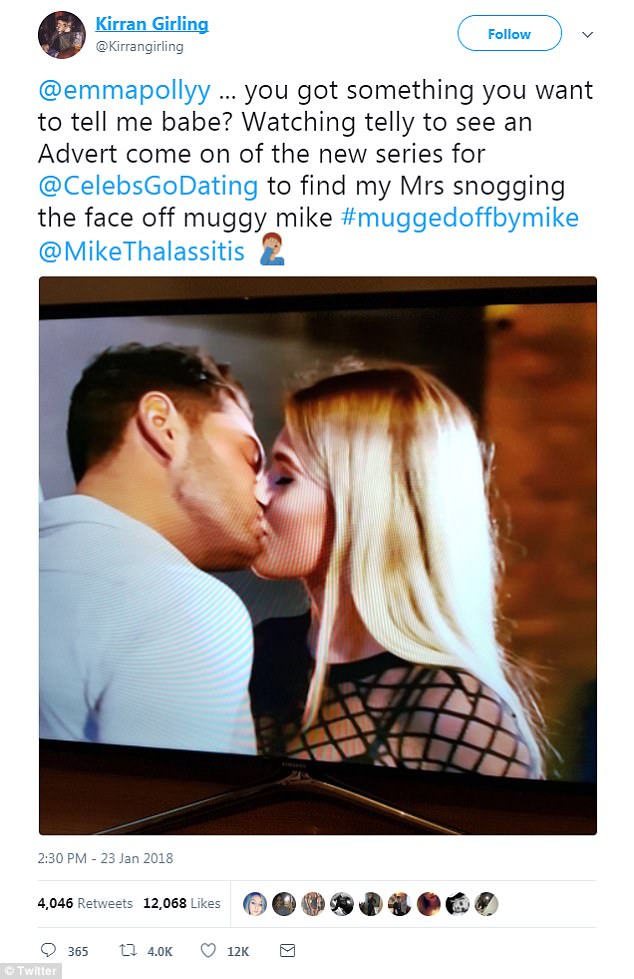
Task: Click the fifth liker avatar
Action: pos(370,903)
